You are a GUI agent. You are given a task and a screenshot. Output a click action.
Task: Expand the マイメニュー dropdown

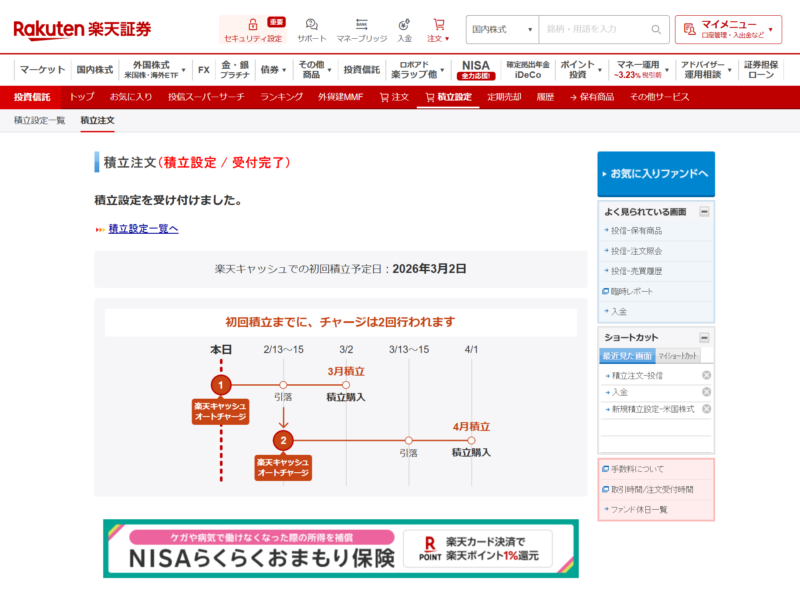[734, 29]
